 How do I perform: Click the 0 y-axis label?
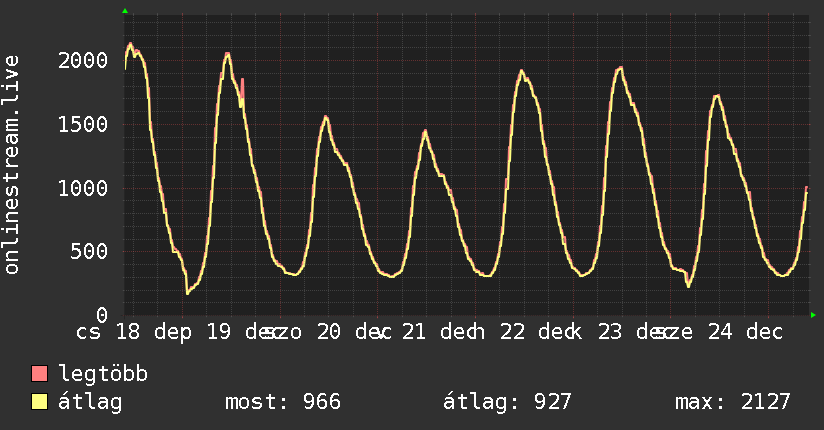(x=102, y=315)
